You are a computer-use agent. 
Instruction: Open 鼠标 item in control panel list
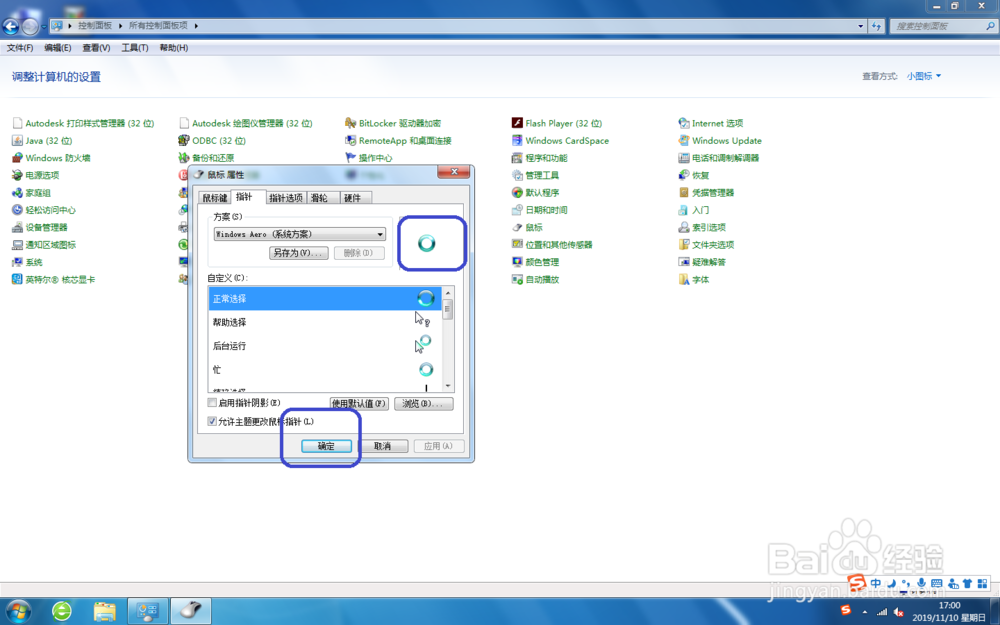[527, 227]
